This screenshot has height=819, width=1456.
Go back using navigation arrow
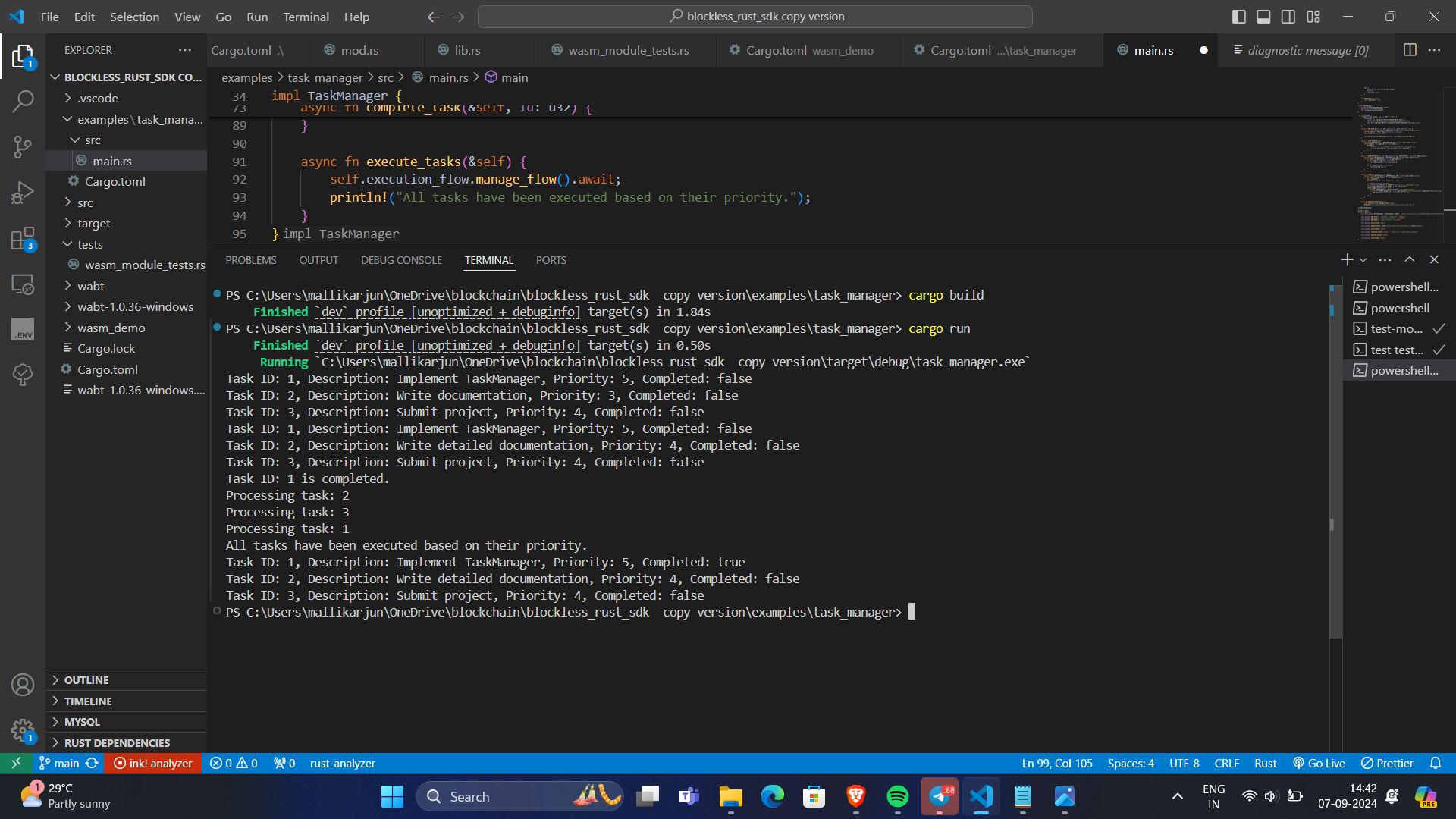tap(433, 17)
